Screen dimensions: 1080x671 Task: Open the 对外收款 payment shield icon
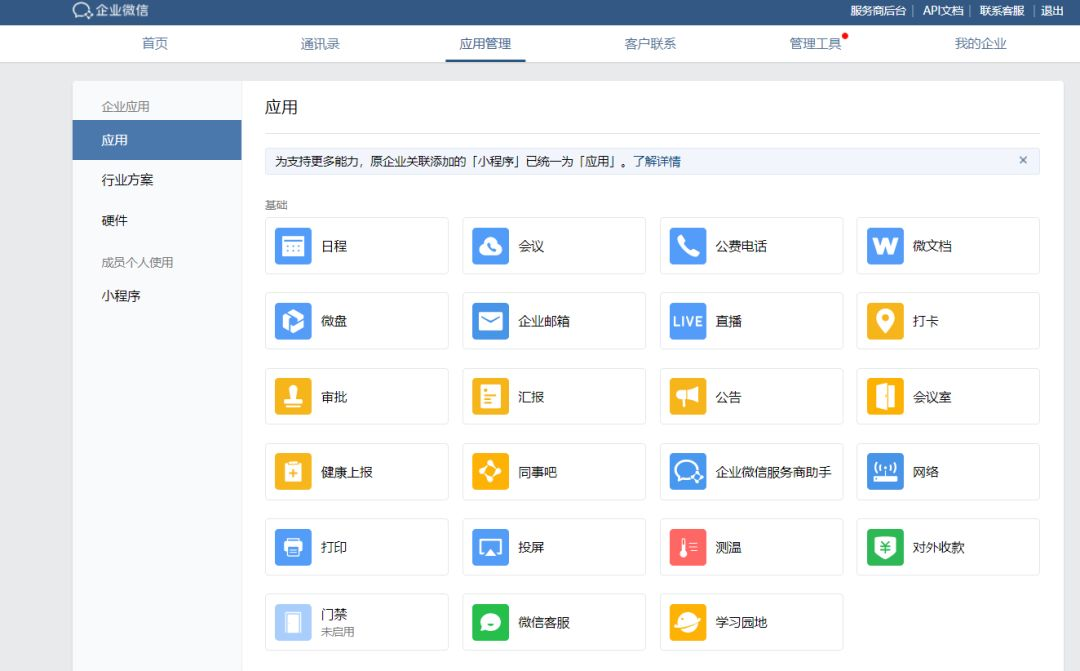(885, 547)
